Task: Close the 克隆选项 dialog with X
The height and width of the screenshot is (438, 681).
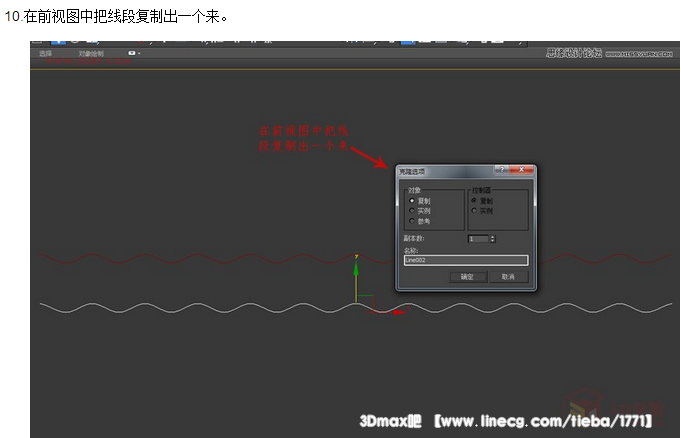Action: coord(523,171)
